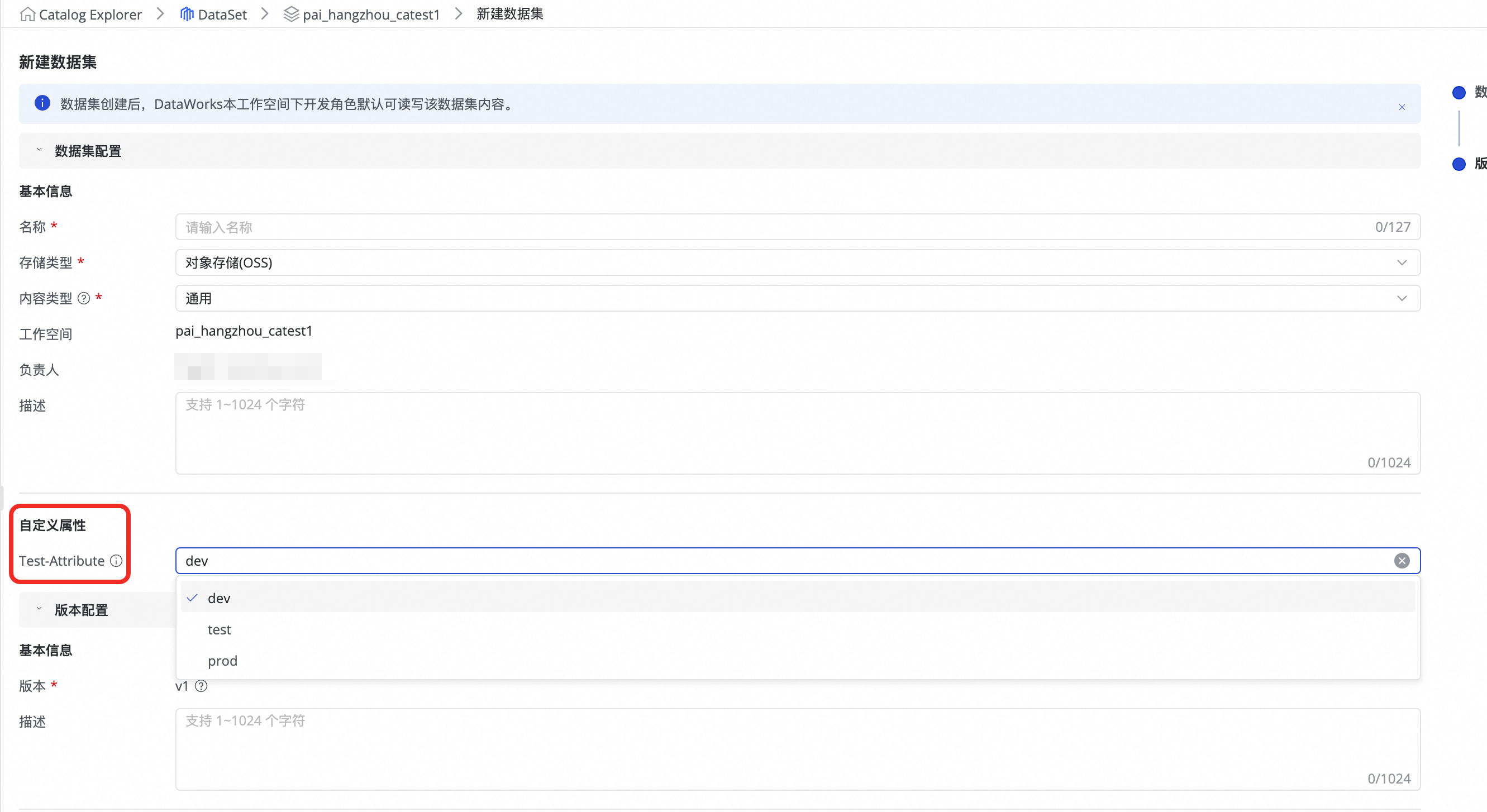Close the blue info banner

coord(1402,107)
